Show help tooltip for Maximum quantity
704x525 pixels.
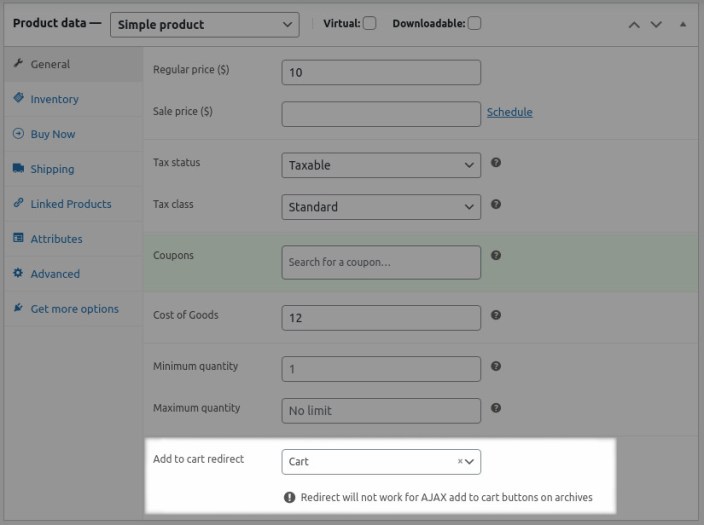[x=496, y=408]
